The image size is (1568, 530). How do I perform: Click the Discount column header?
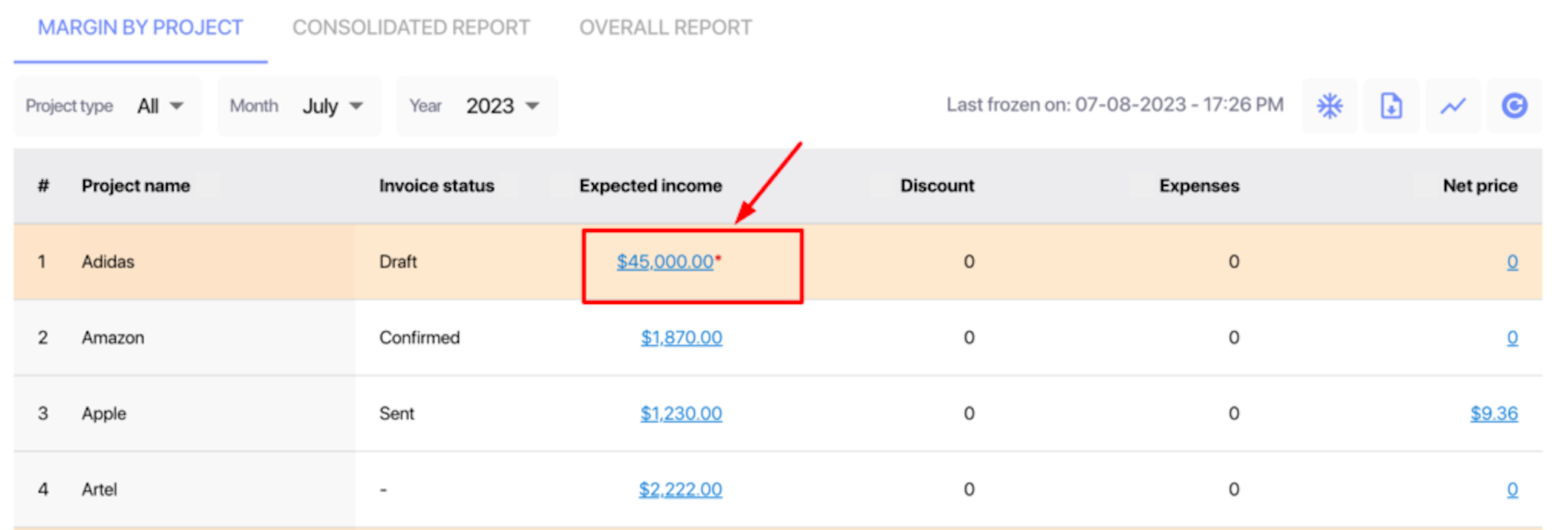pos(937,186)
